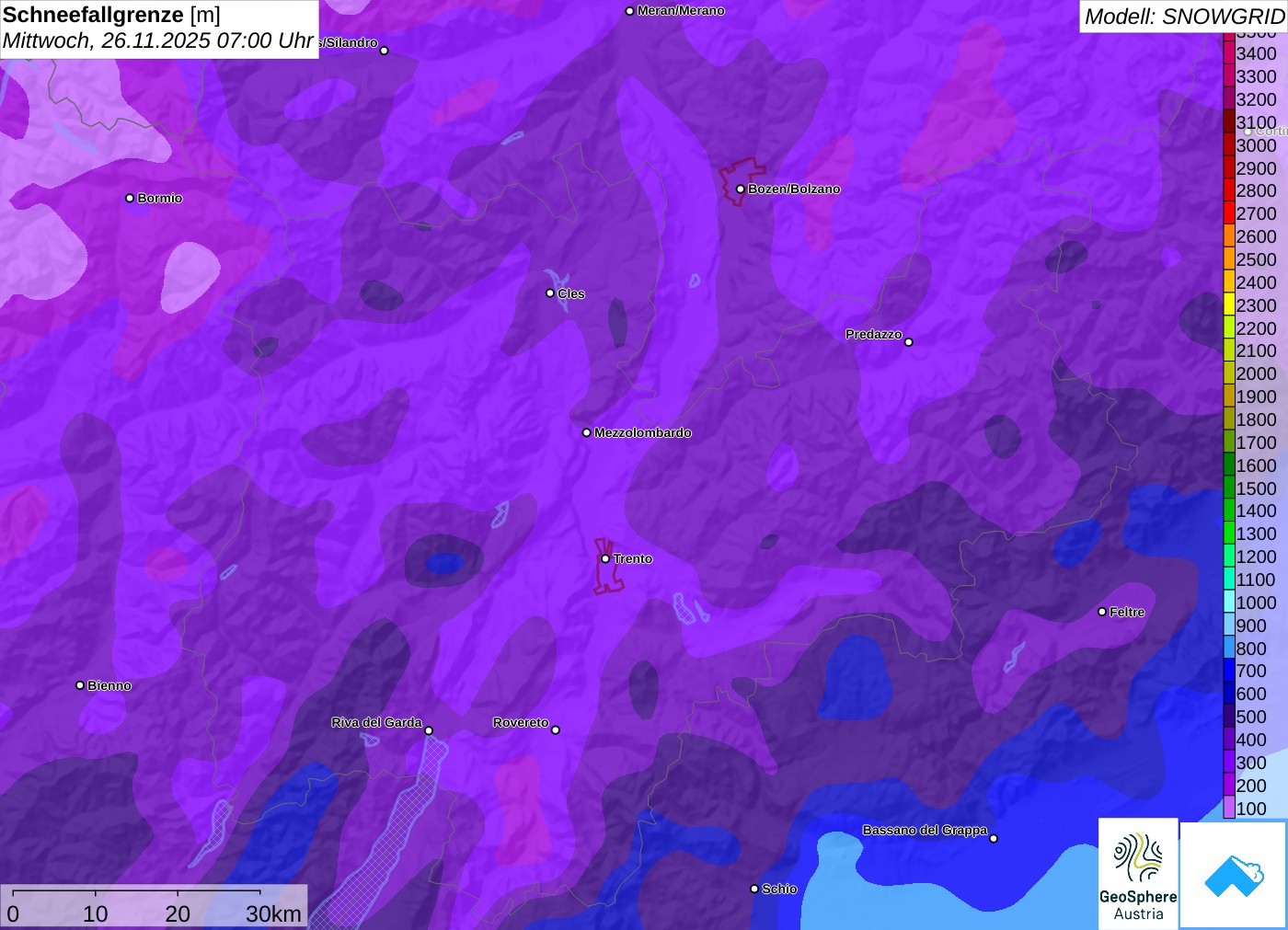Click the "20" scale bar label
Image resolution: width=1288 pixels, height=930 pixels.
[x=178, y=913]
